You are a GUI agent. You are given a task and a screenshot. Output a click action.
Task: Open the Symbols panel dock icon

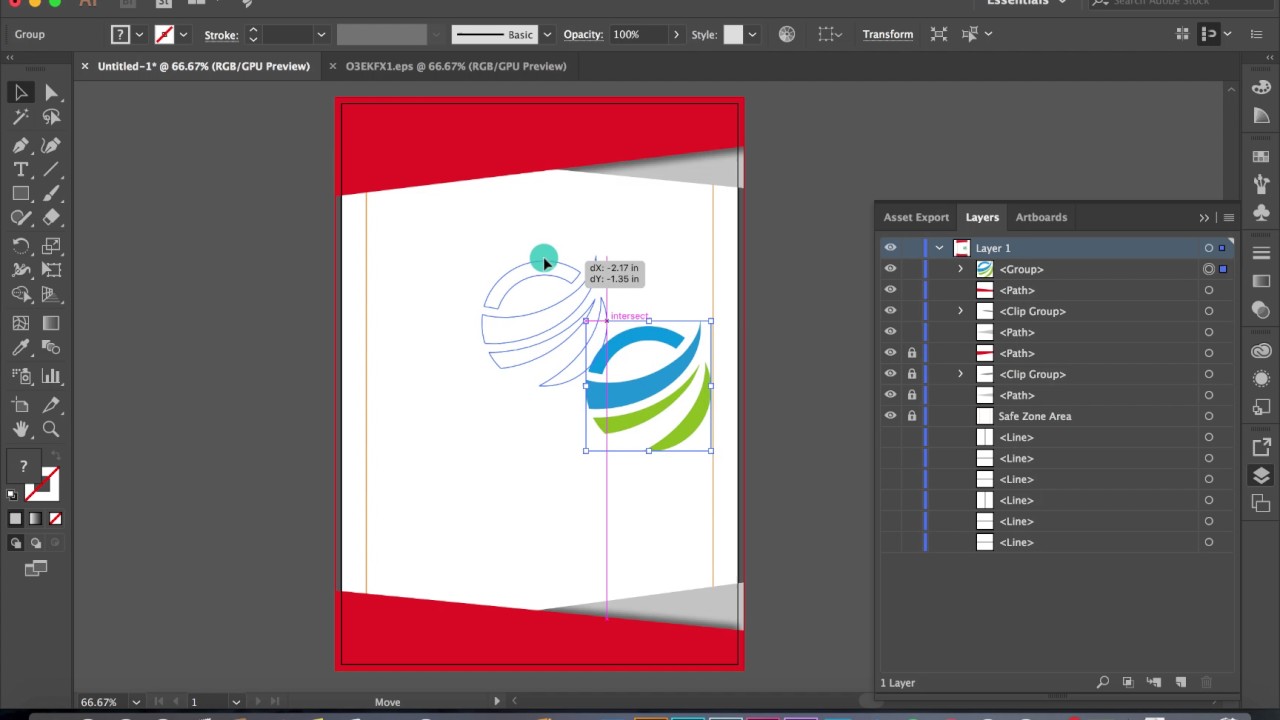coord(1261,213)
